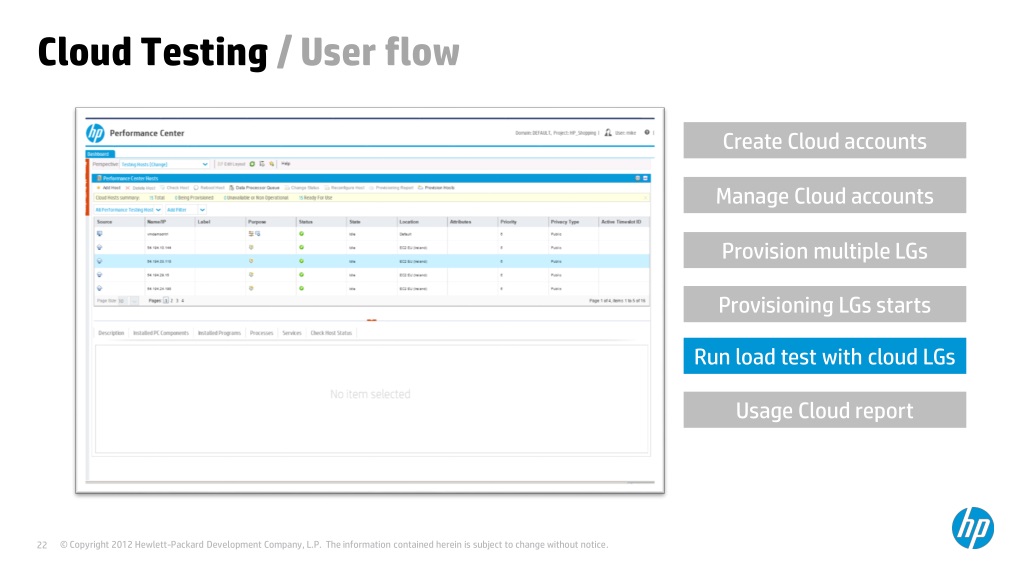The width and height of the screenshot is (1024, 576).
Task: Go to page 4 of the hosts table
Action: click(x=183, y=301)
